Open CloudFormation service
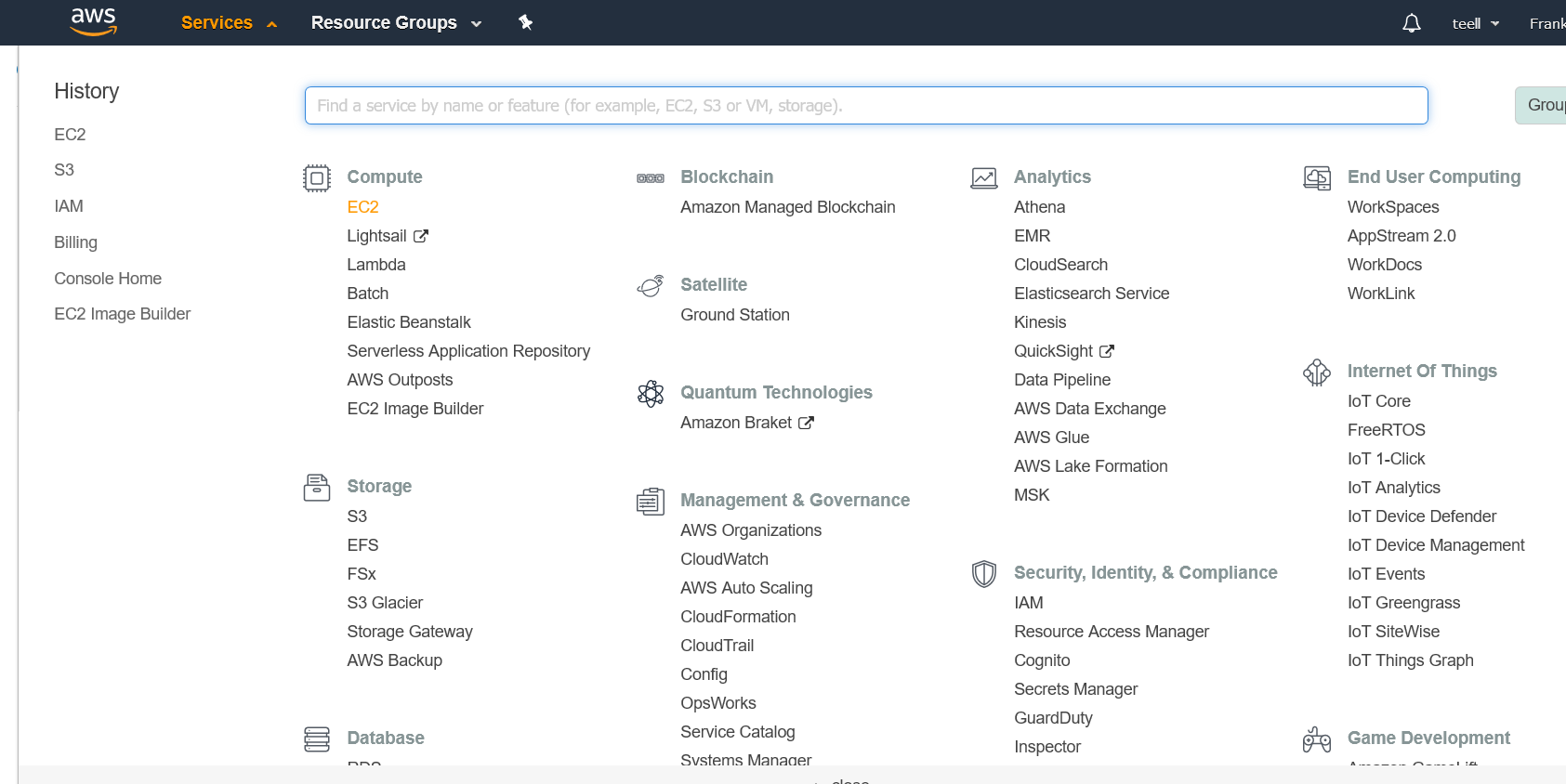 738,617
